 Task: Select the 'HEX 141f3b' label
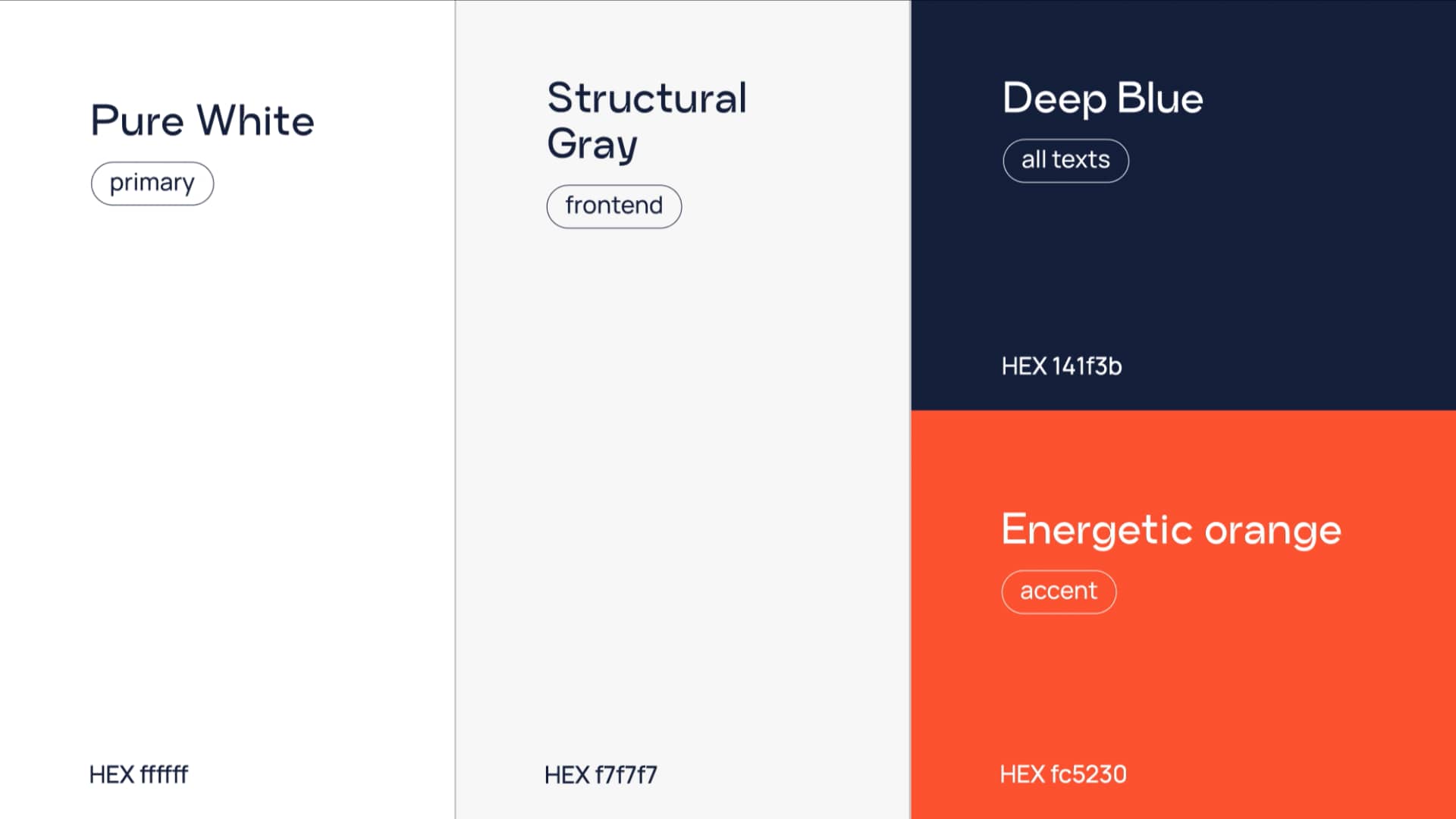(1062, 366)
